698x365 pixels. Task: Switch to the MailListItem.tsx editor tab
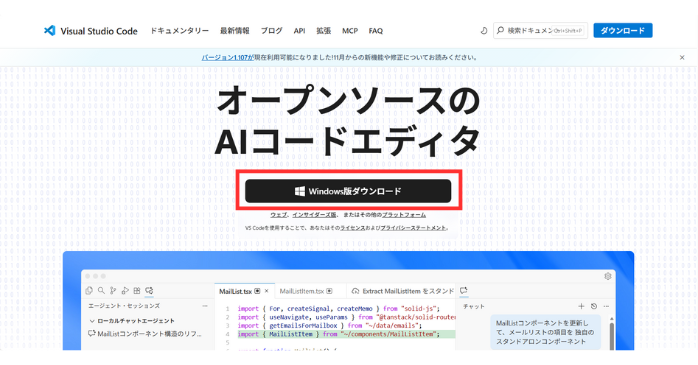310,291
